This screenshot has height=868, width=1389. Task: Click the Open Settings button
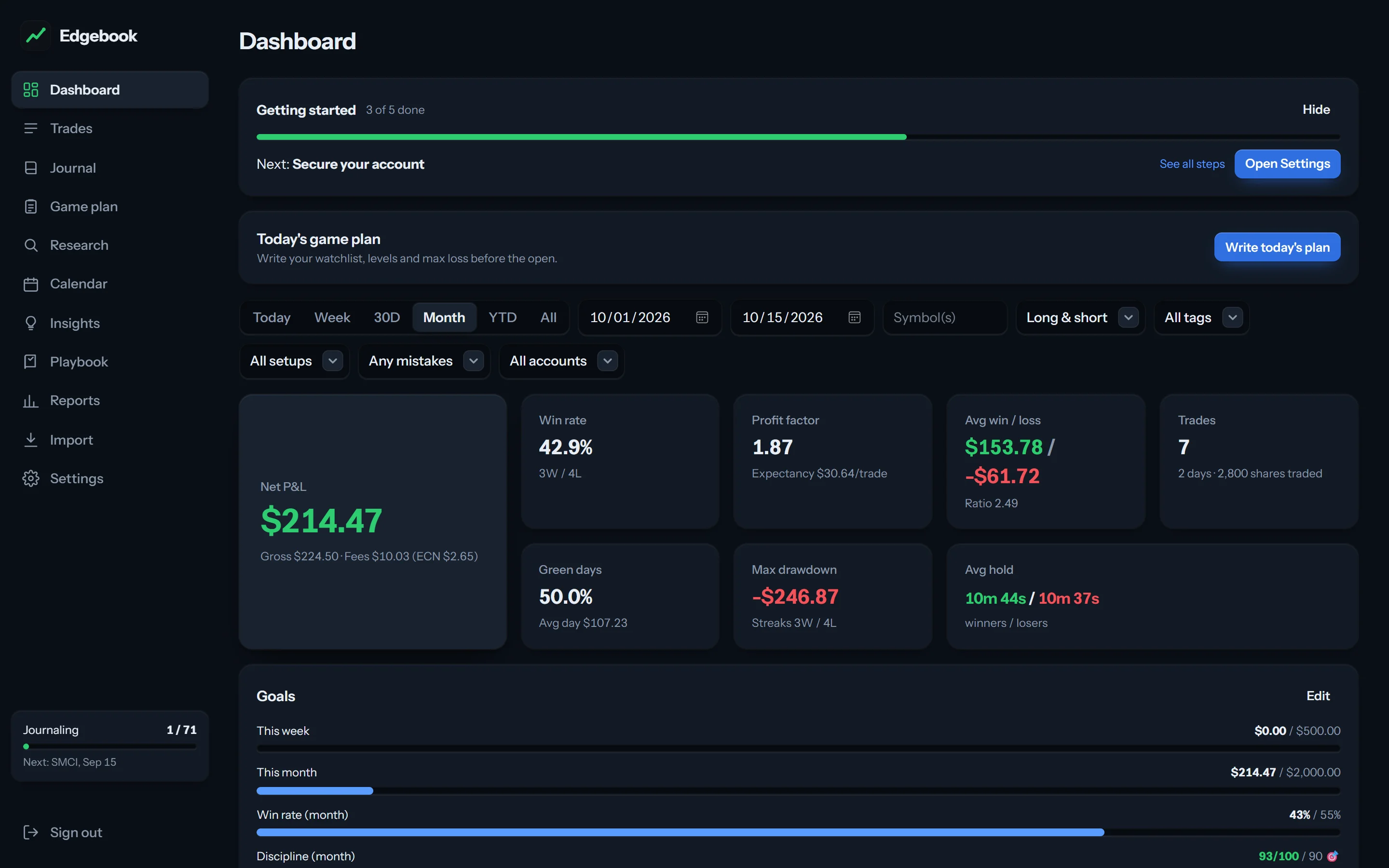tap(1287, 163)
